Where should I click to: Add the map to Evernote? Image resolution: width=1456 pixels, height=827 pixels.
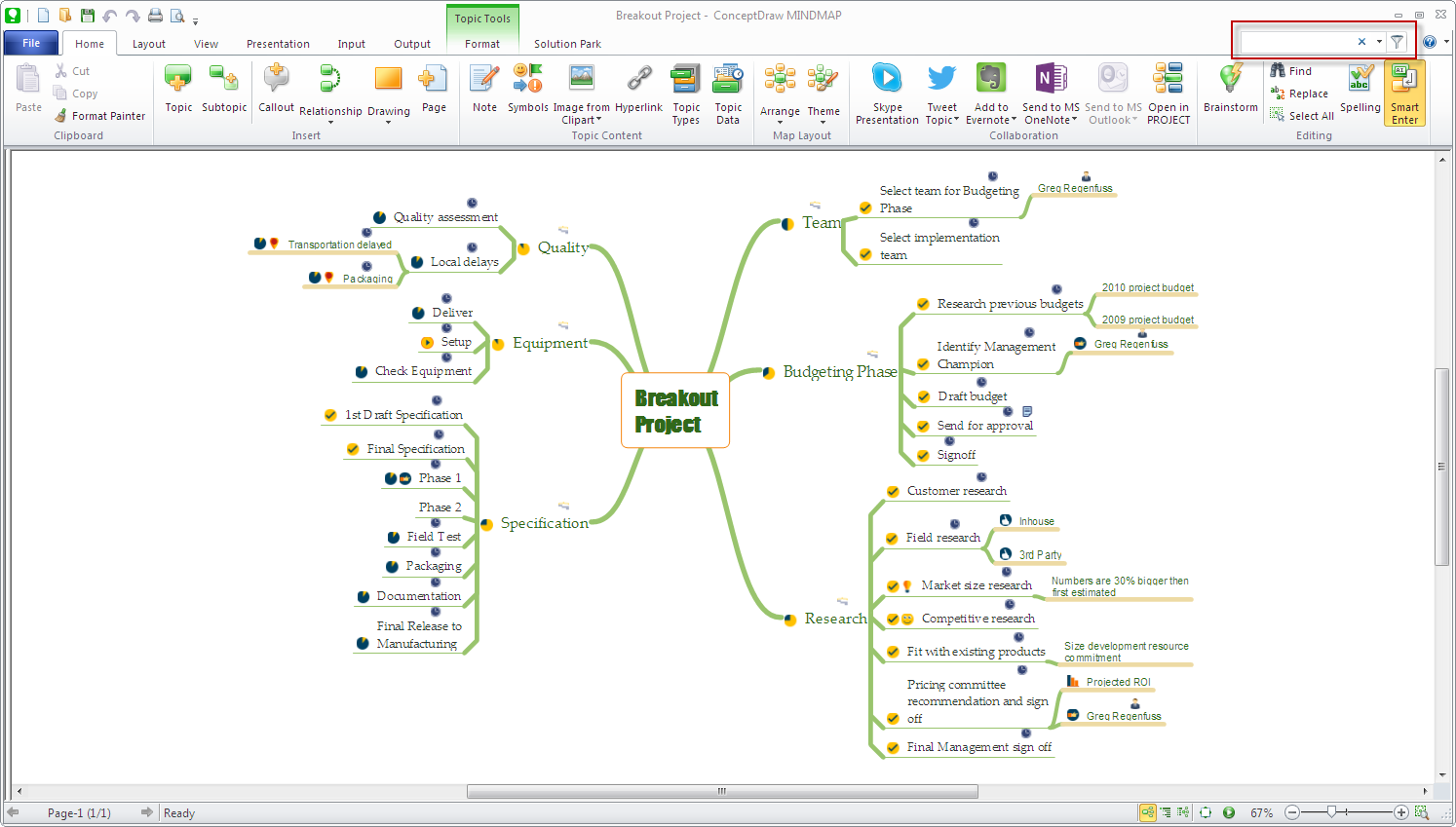point(991,93)
